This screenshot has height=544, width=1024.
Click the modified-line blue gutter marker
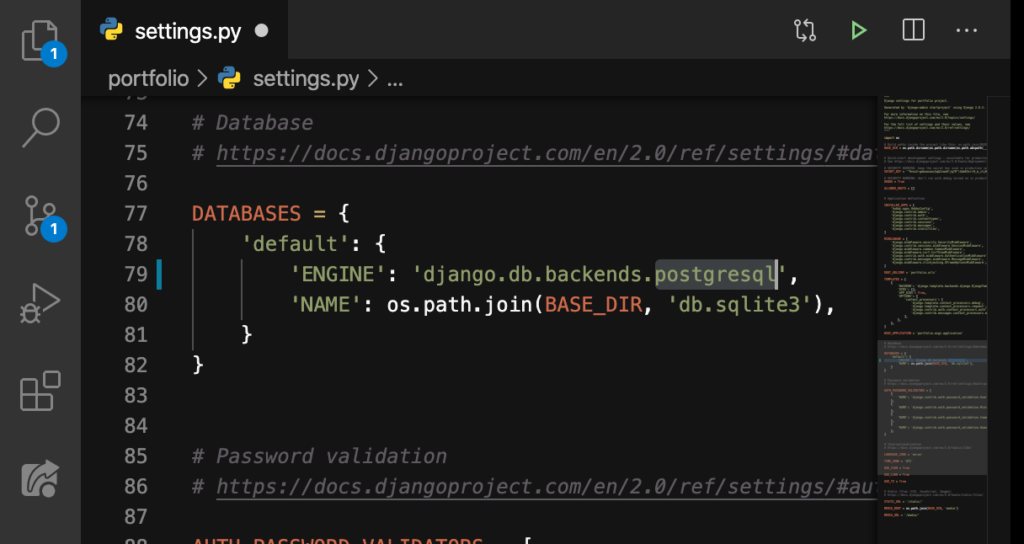(x=159, y=274)
